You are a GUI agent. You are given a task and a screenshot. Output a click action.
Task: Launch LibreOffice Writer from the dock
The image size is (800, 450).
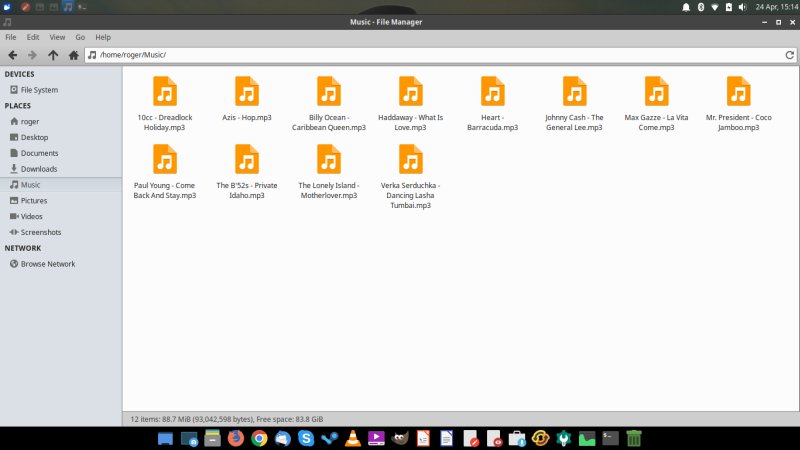[x=446, y=438]
